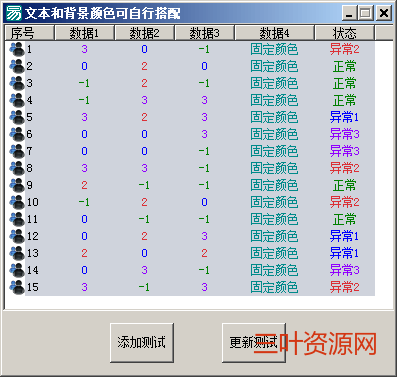The image size is (397, 377).
Task: Click the 数据3 column header
Action: point(205,33)
